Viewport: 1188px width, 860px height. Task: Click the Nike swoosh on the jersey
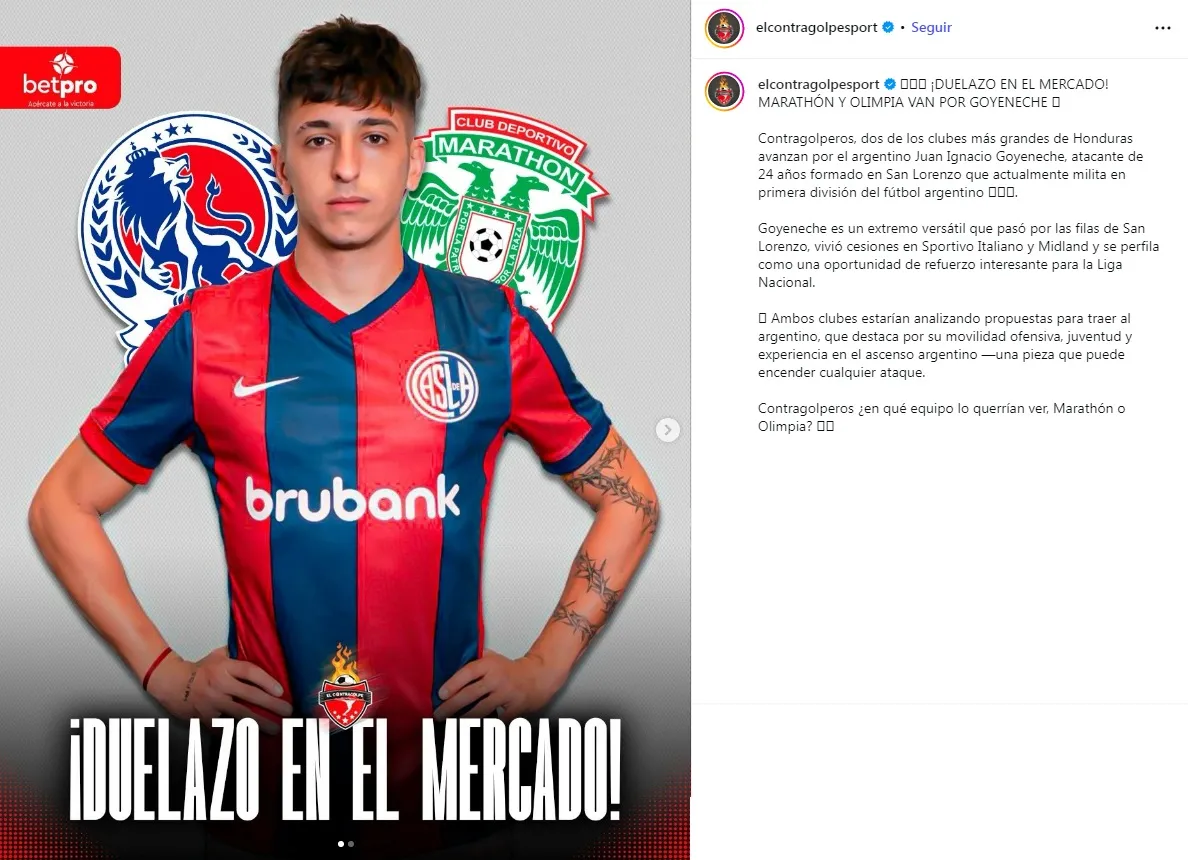point(265,386)
